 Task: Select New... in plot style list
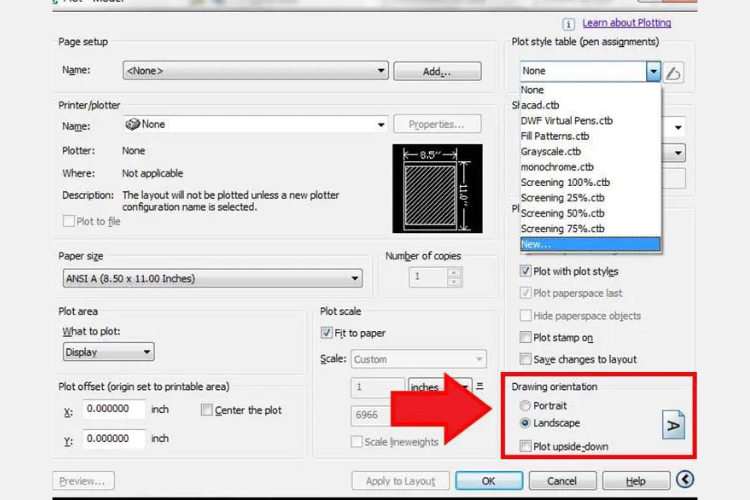click(590, 244)
